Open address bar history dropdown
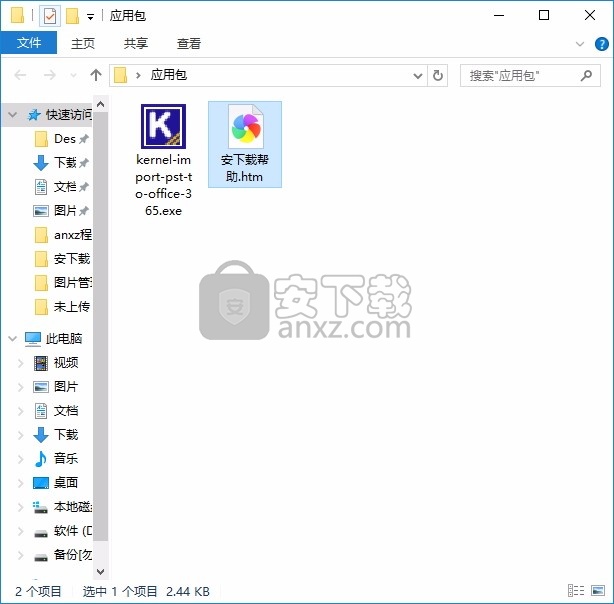Viewport: 614px width, 604px height. pos(419,75)
